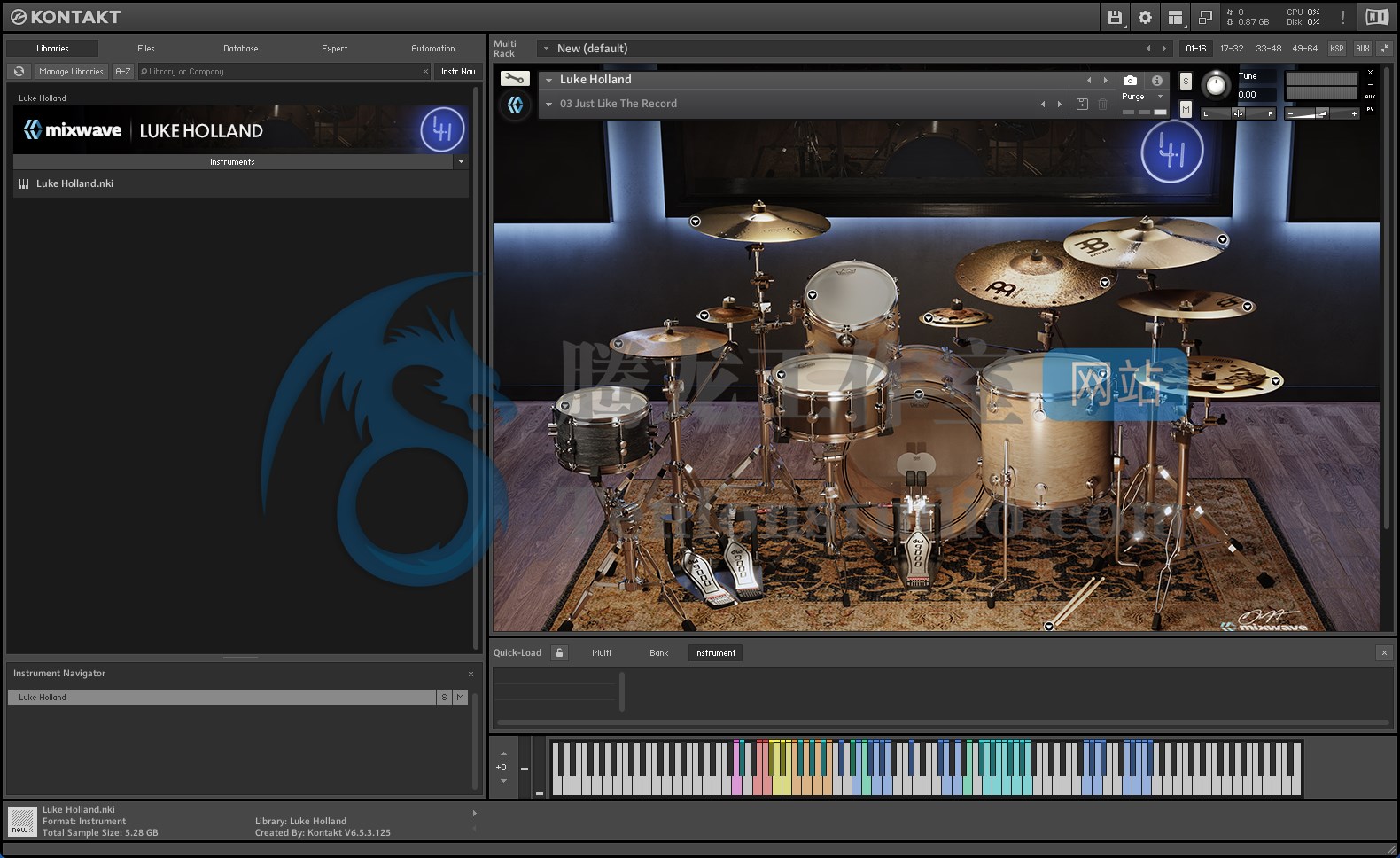Go to previous multi arrow in Multi Rack
1400x858 pixels.
pyautogui.click(x=1148, y=49)
